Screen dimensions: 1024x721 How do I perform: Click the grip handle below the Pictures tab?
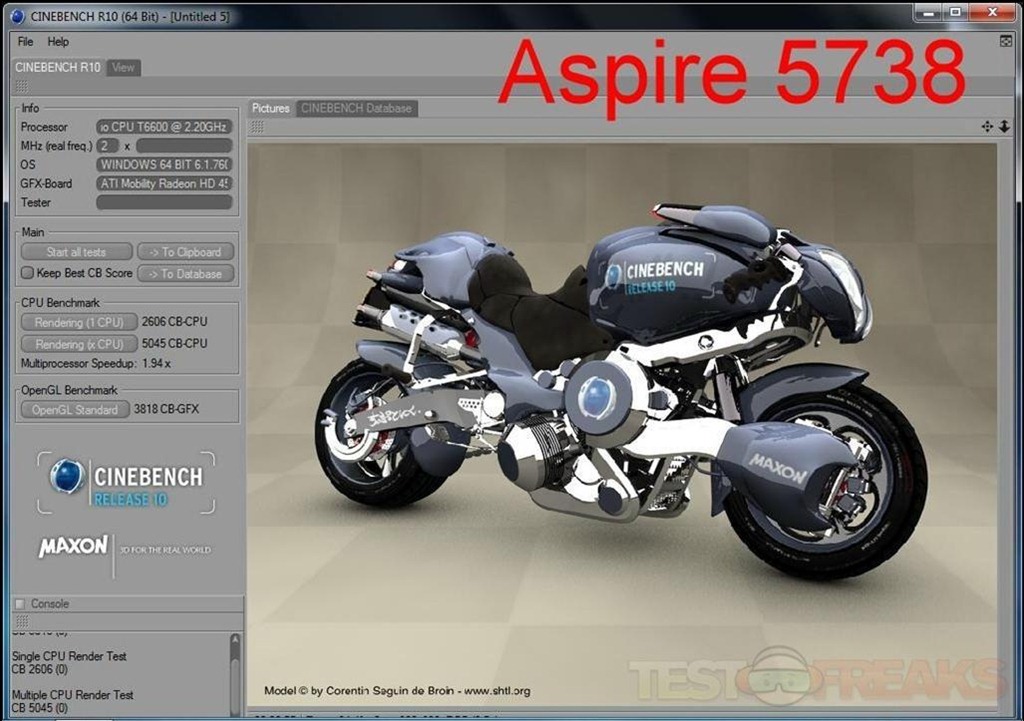tap(257, 127)
